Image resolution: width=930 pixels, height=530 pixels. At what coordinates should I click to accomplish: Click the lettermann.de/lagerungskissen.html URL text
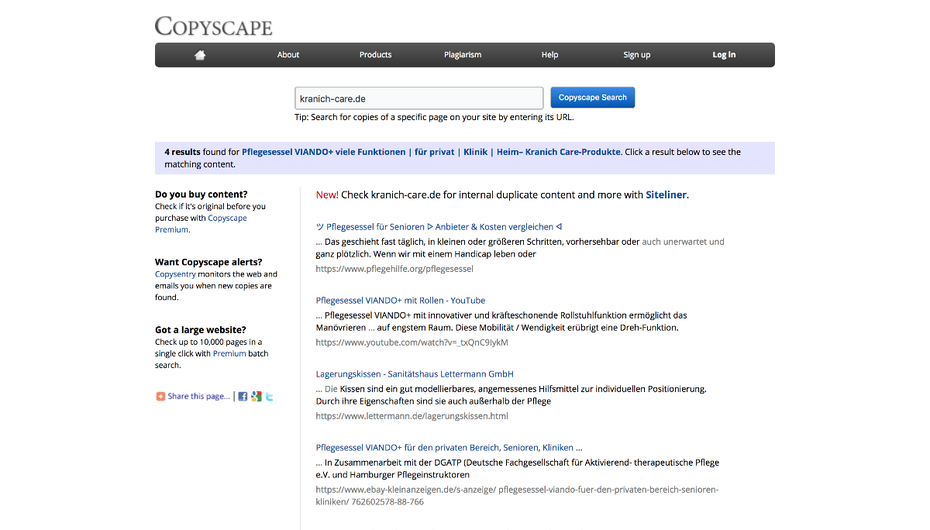tap(412, 416)
